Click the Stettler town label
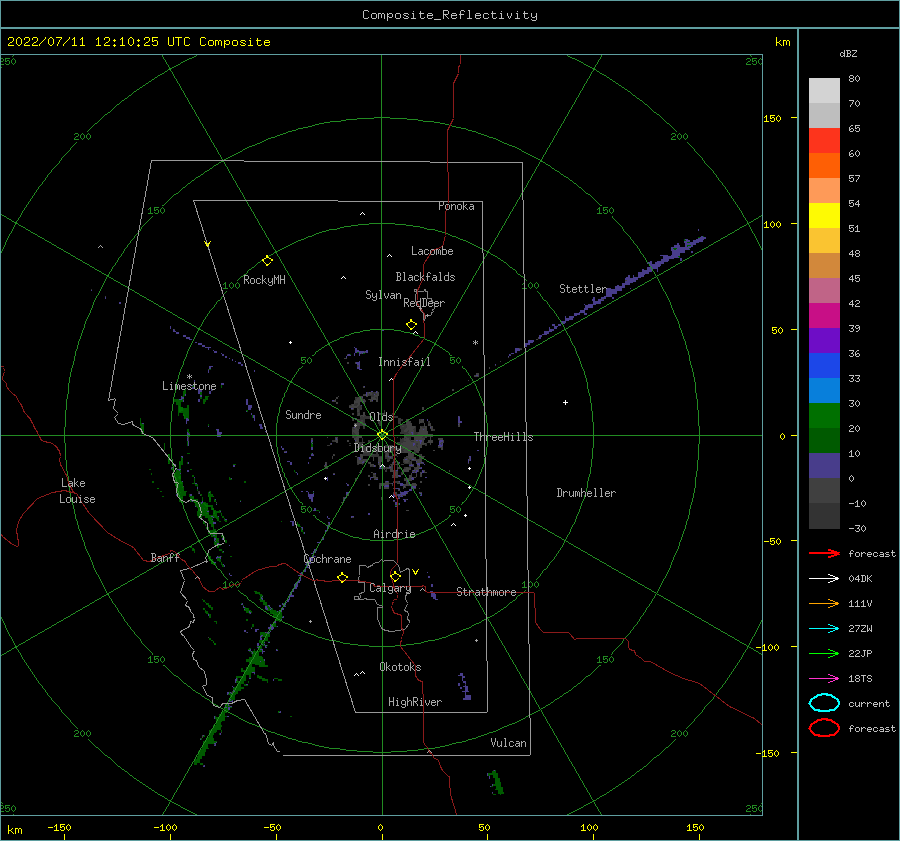 tap(583, 289)
